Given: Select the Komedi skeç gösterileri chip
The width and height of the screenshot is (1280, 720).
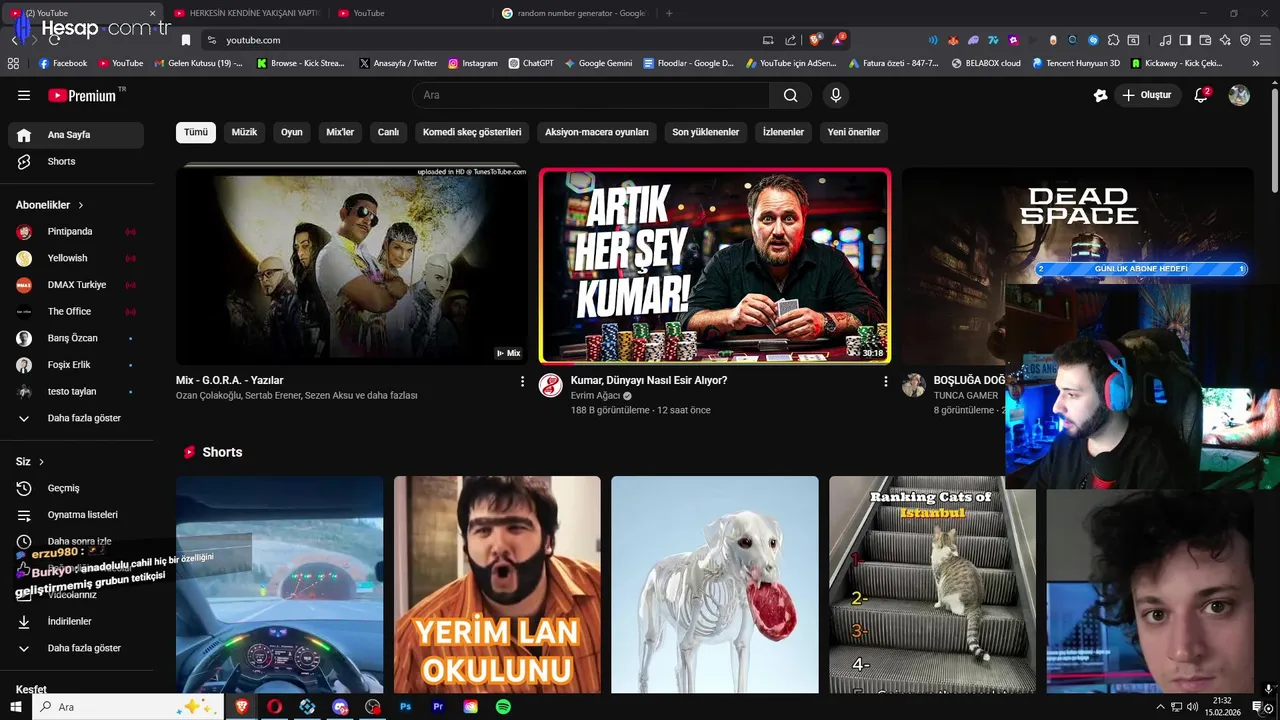Looking at the screenshot, I should click(x=472, y=132).
